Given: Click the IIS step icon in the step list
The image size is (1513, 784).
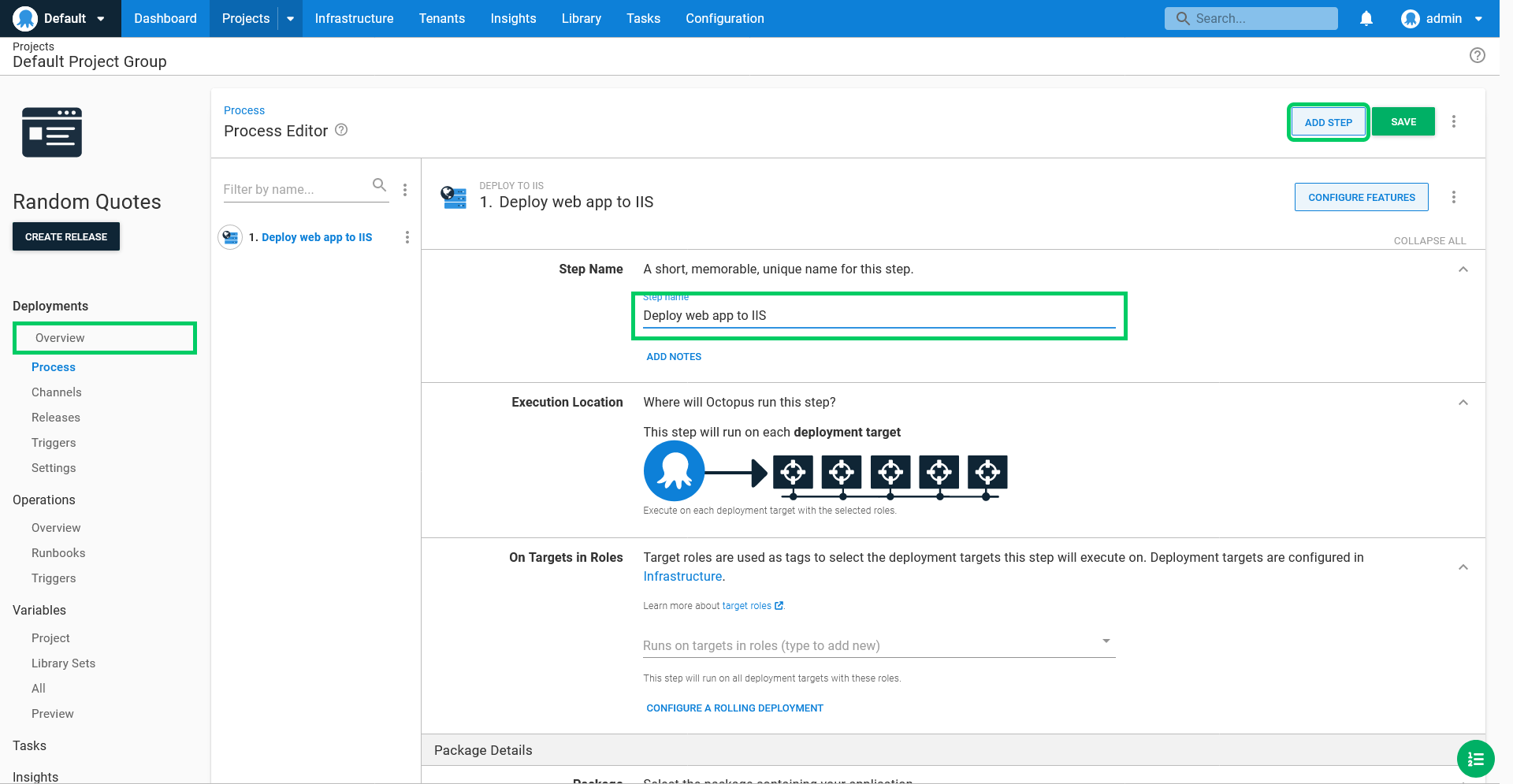Looking at the screenshot, I should (230, 237).
